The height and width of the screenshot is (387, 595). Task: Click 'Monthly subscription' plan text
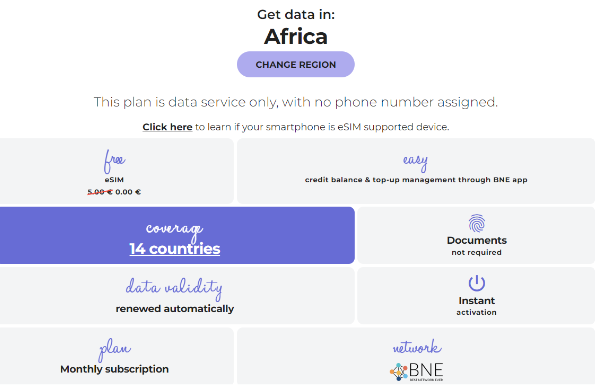click(114, 369)
